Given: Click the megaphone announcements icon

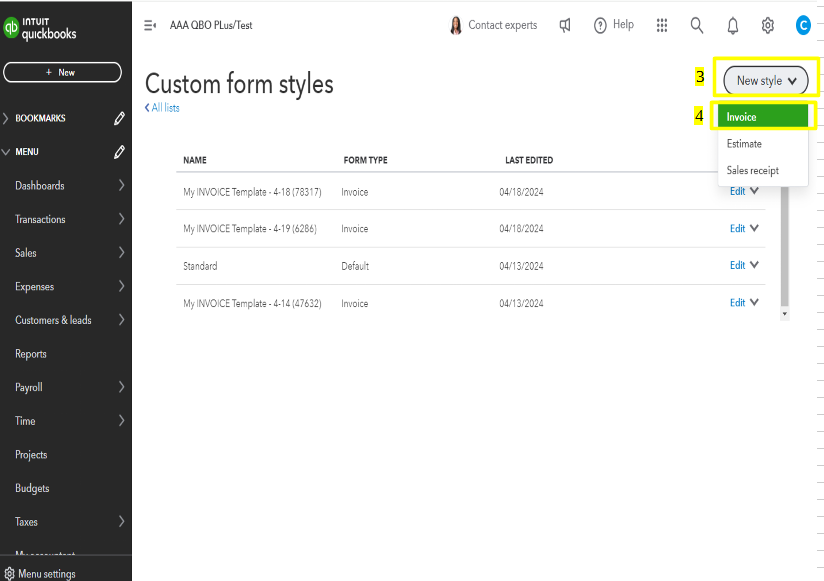Looking at the screenshot, I should pyautogui.click(x=565, y=25).
